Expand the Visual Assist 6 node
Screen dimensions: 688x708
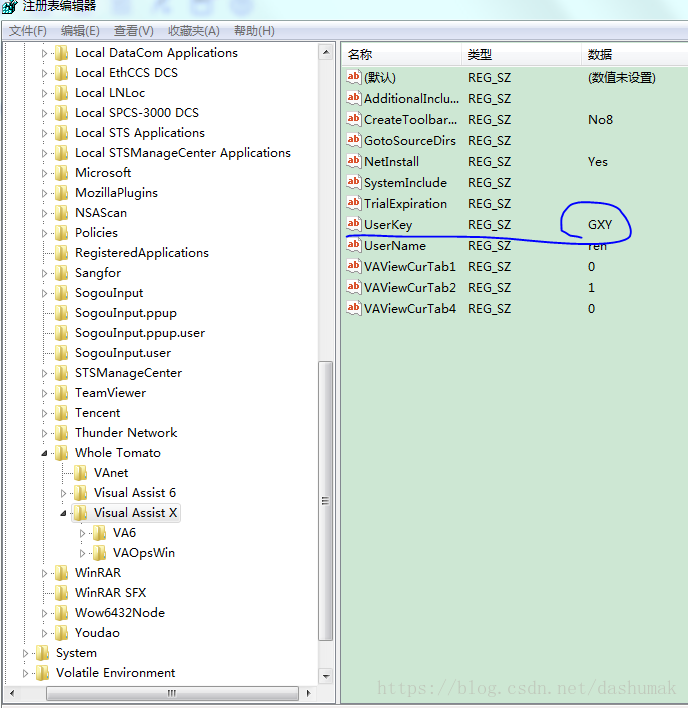63,493
